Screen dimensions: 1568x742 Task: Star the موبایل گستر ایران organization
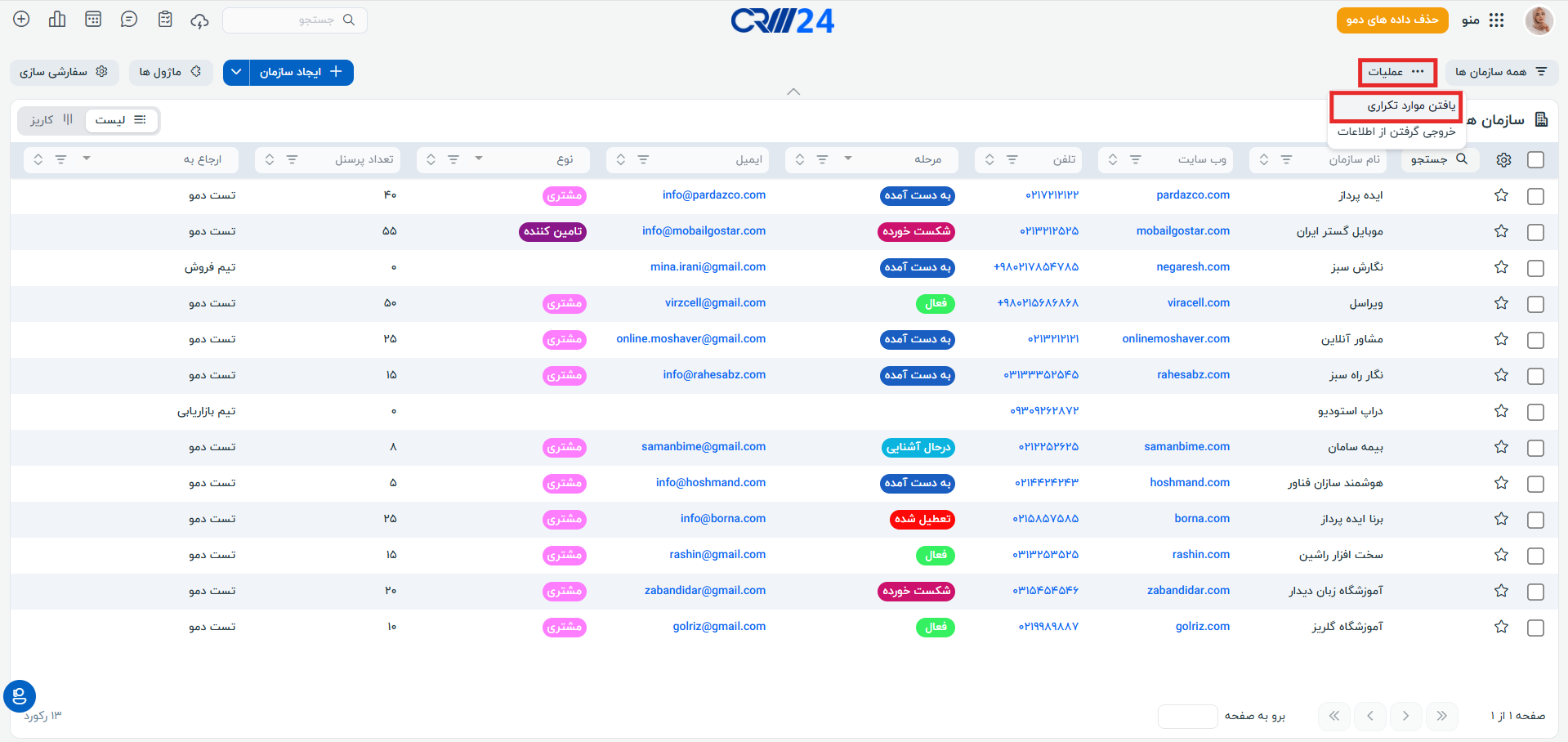(1501, 231)
